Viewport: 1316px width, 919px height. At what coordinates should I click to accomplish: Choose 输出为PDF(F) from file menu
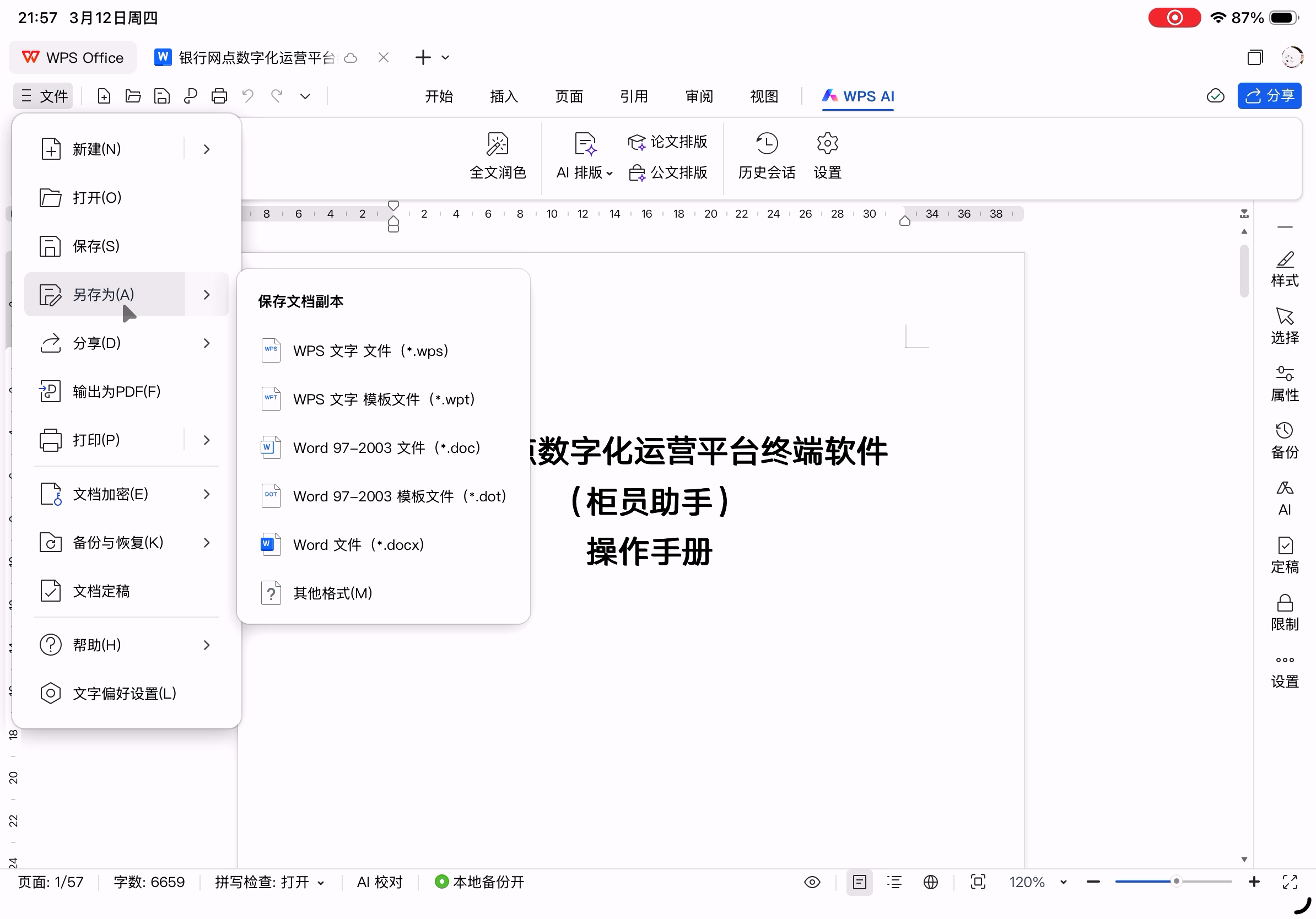point(116,391)
